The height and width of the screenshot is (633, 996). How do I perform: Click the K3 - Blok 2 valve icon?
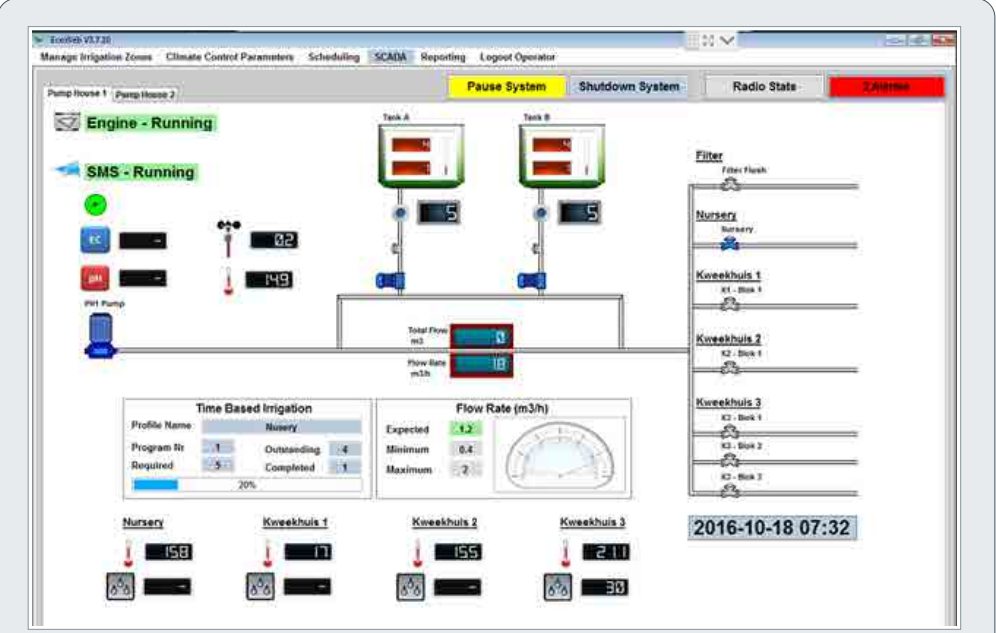coord(730,461)
